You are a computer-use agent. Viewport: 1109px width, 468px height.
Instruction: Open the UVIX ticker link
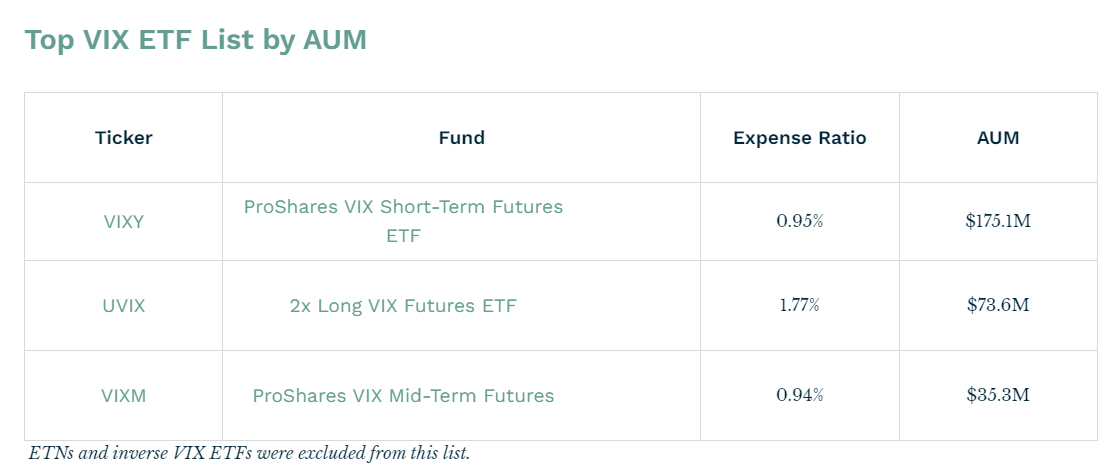[124, 306]
